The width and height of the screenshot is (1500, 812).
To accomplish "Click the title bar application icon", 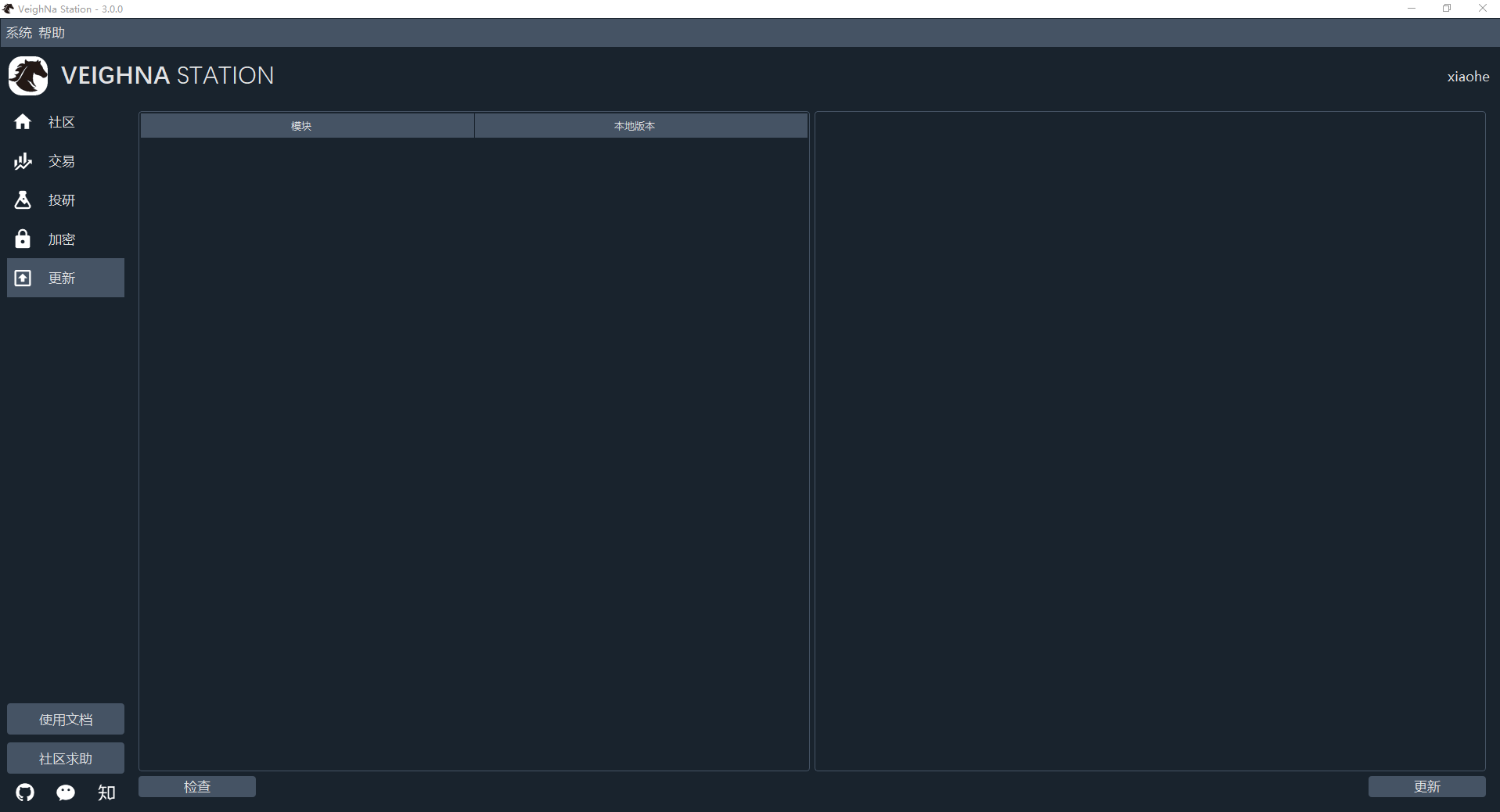I will click(x=9, y=9).
